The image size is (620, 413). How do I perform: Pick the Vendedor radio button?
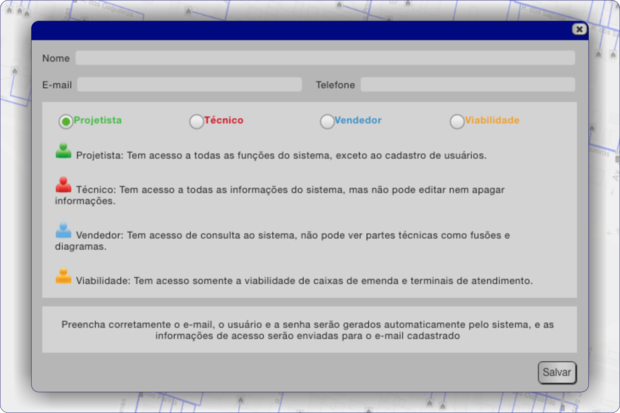click(327, 121)
